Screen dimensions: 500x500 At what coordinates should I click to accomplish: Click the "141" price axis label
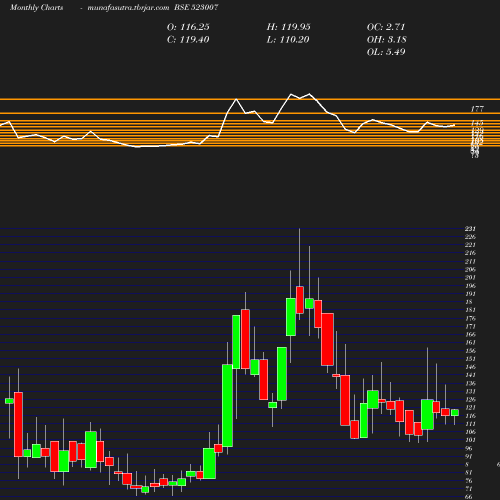(470, 375)
